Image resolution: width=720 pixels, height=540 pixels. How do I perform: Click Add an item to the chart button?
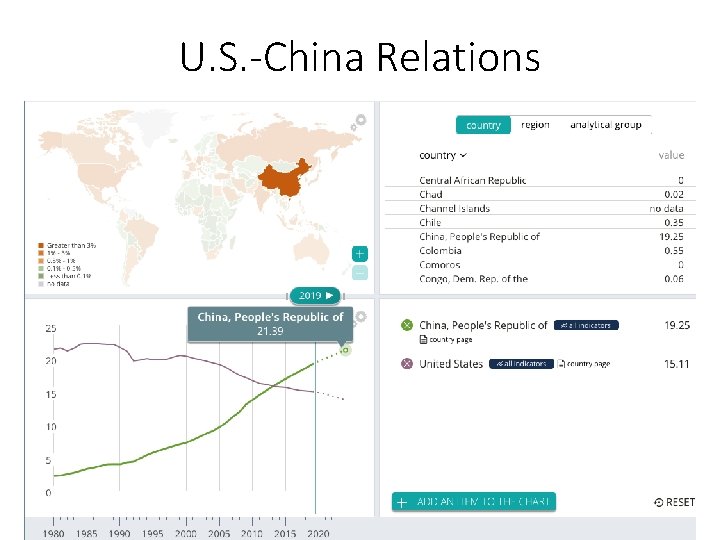click(x=473, y=501)
